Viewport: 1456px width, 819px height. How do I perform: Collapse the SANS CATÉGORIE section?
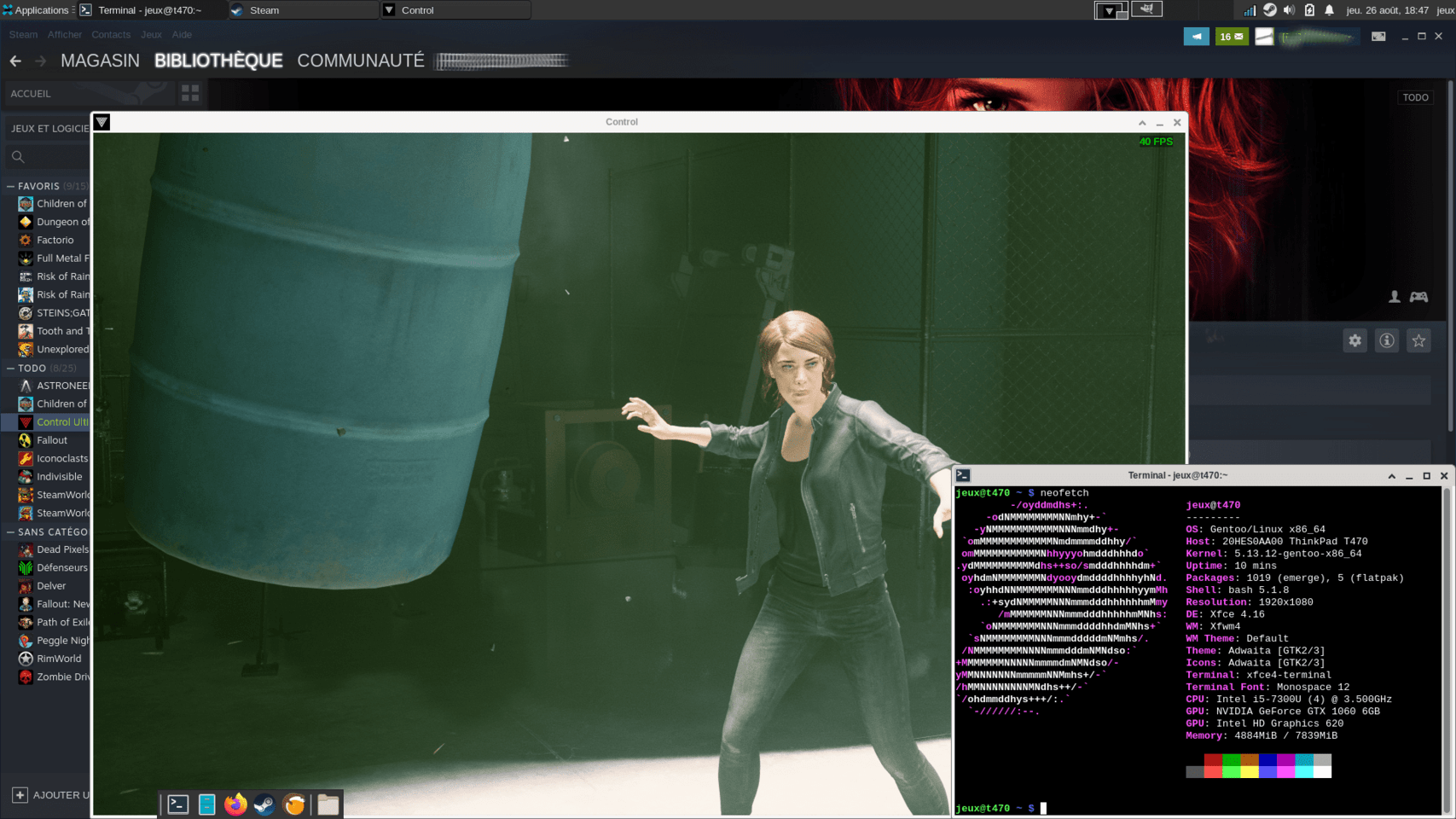(11, 532)
